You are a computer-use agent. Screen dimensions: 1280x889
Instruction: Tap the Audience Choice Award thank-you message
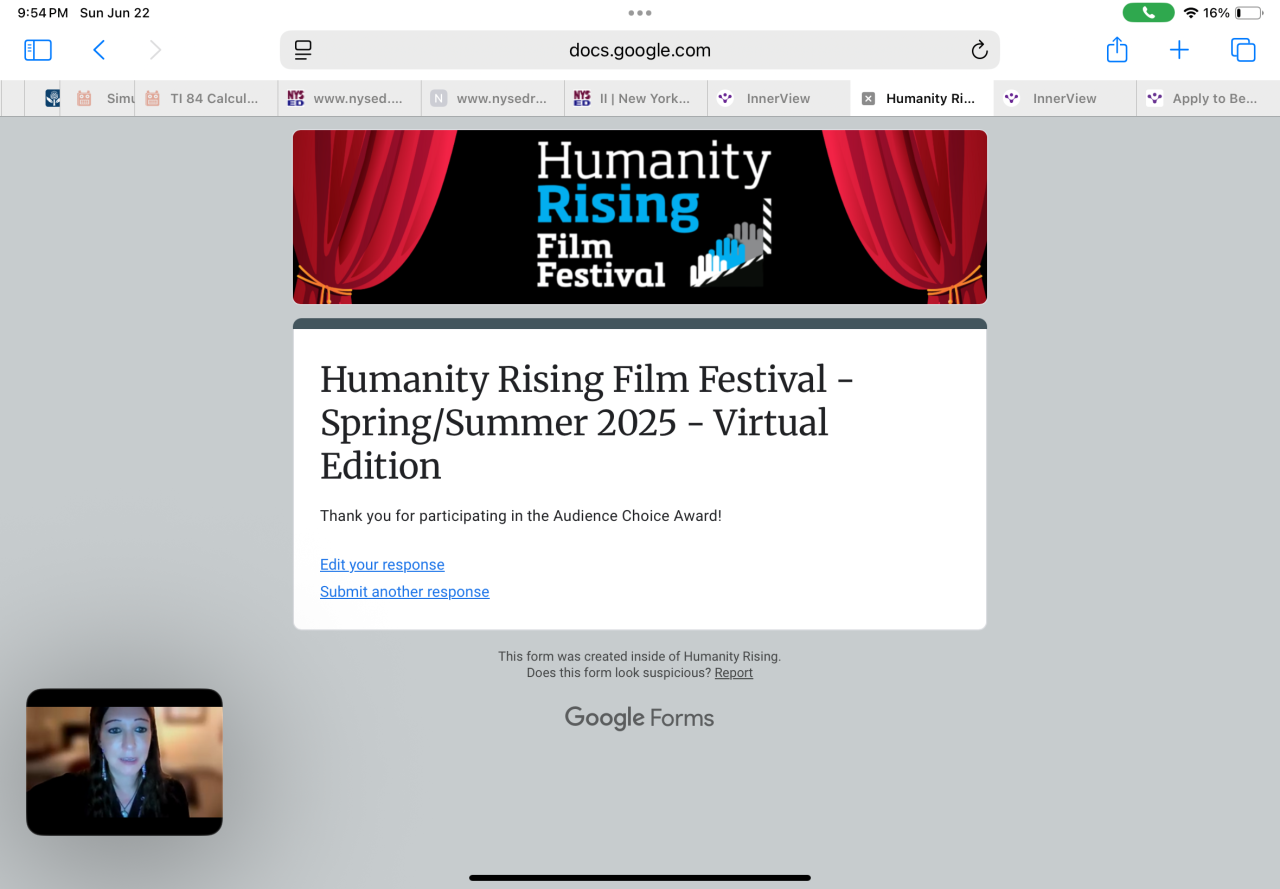click(521, 516)
